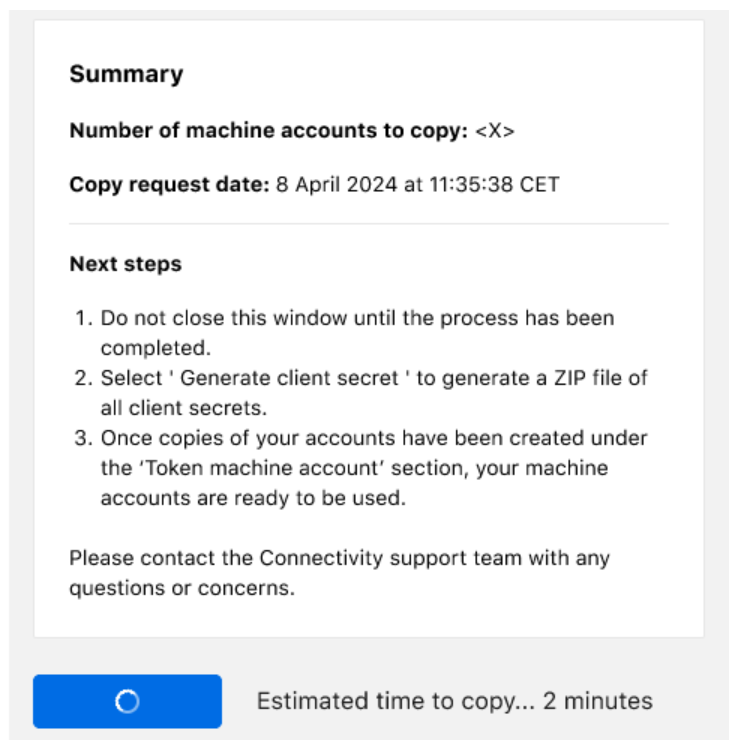739x740 pixels.
Task: Click the loading spinner icon
Action: (x=127, y=702)
